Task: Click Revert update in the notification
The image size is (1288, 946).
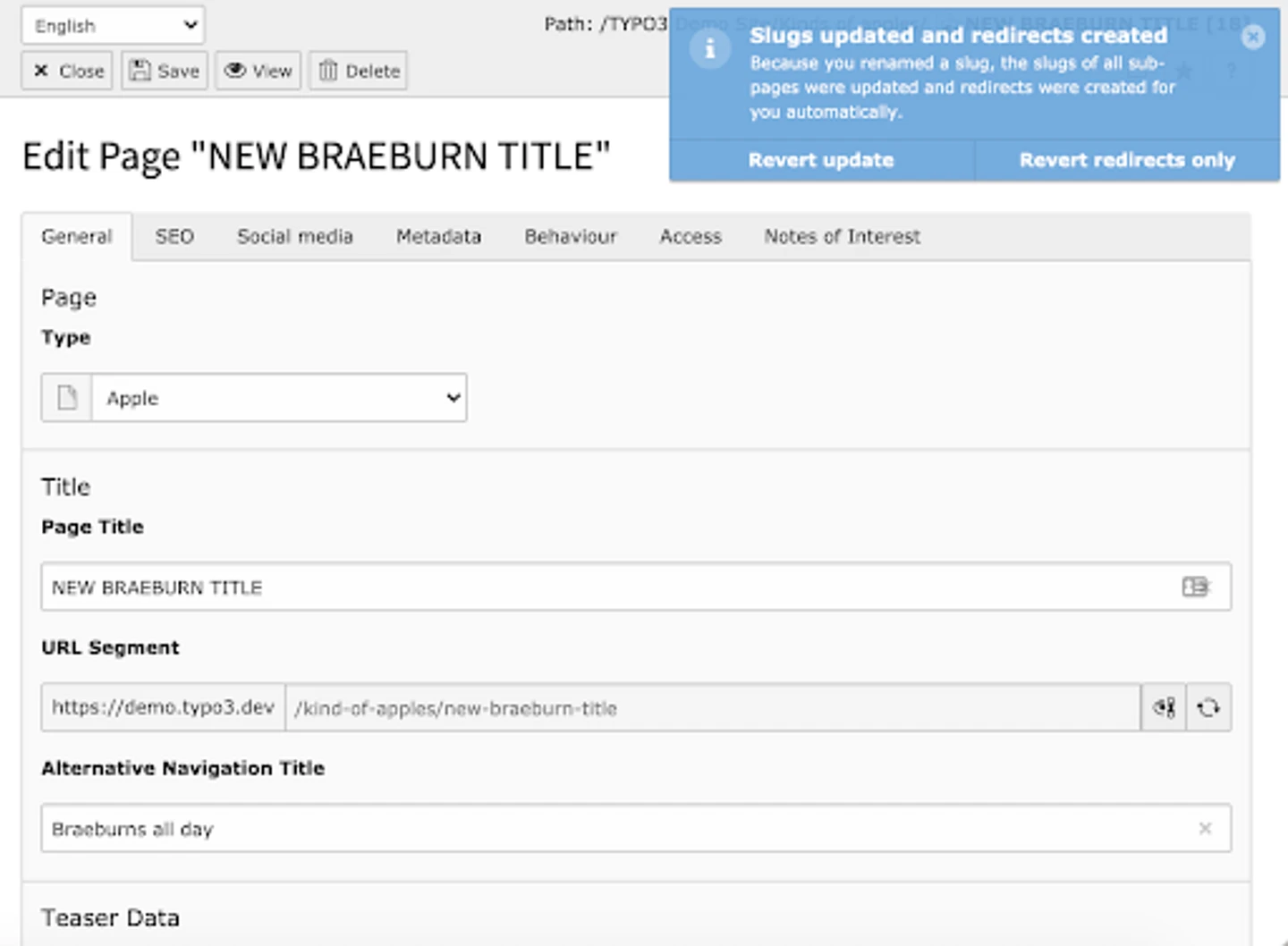Action: click(820, 160)
